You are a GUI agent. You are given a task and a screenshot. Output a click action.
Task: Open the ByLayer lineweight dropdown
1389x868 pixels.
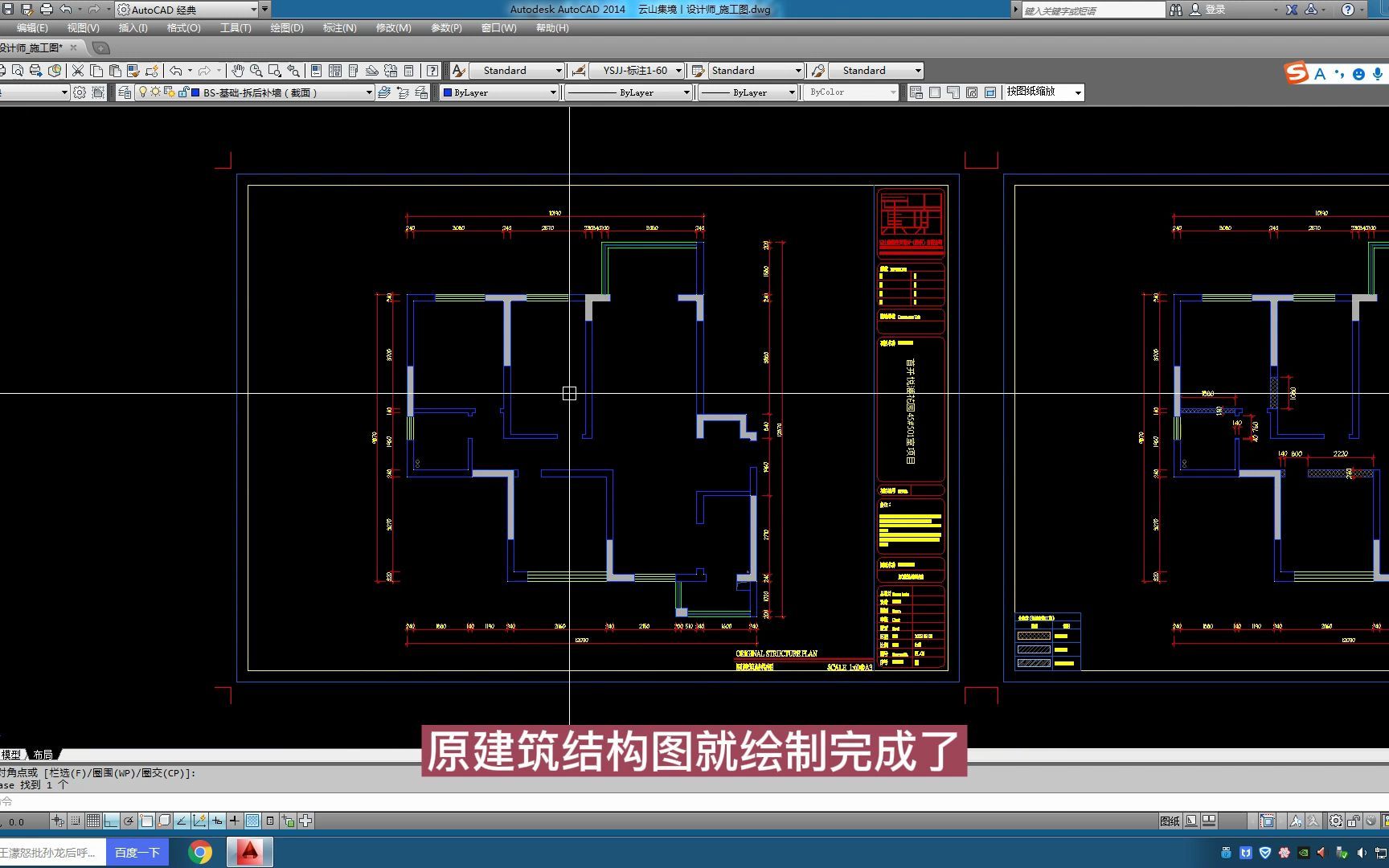(748, 92)
